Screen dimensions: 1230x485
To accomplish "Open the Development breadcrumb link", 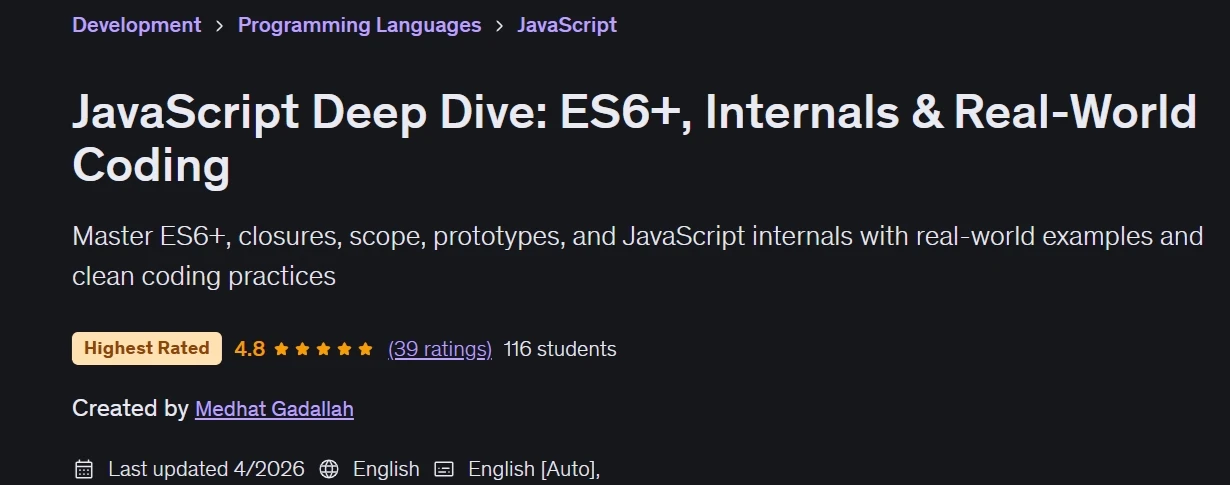I will (x=137, y=25).
